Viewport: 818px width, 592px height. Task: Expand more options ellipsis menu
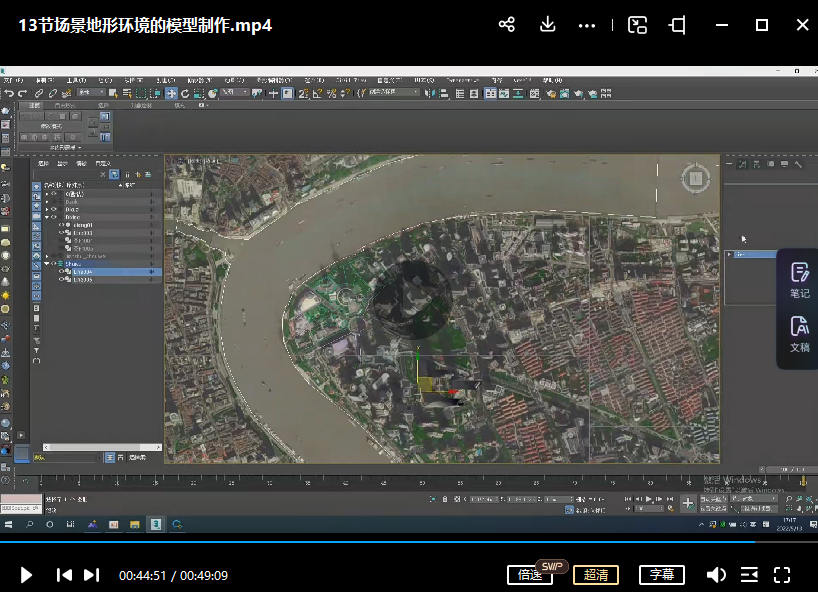click(x=587, y=25)
